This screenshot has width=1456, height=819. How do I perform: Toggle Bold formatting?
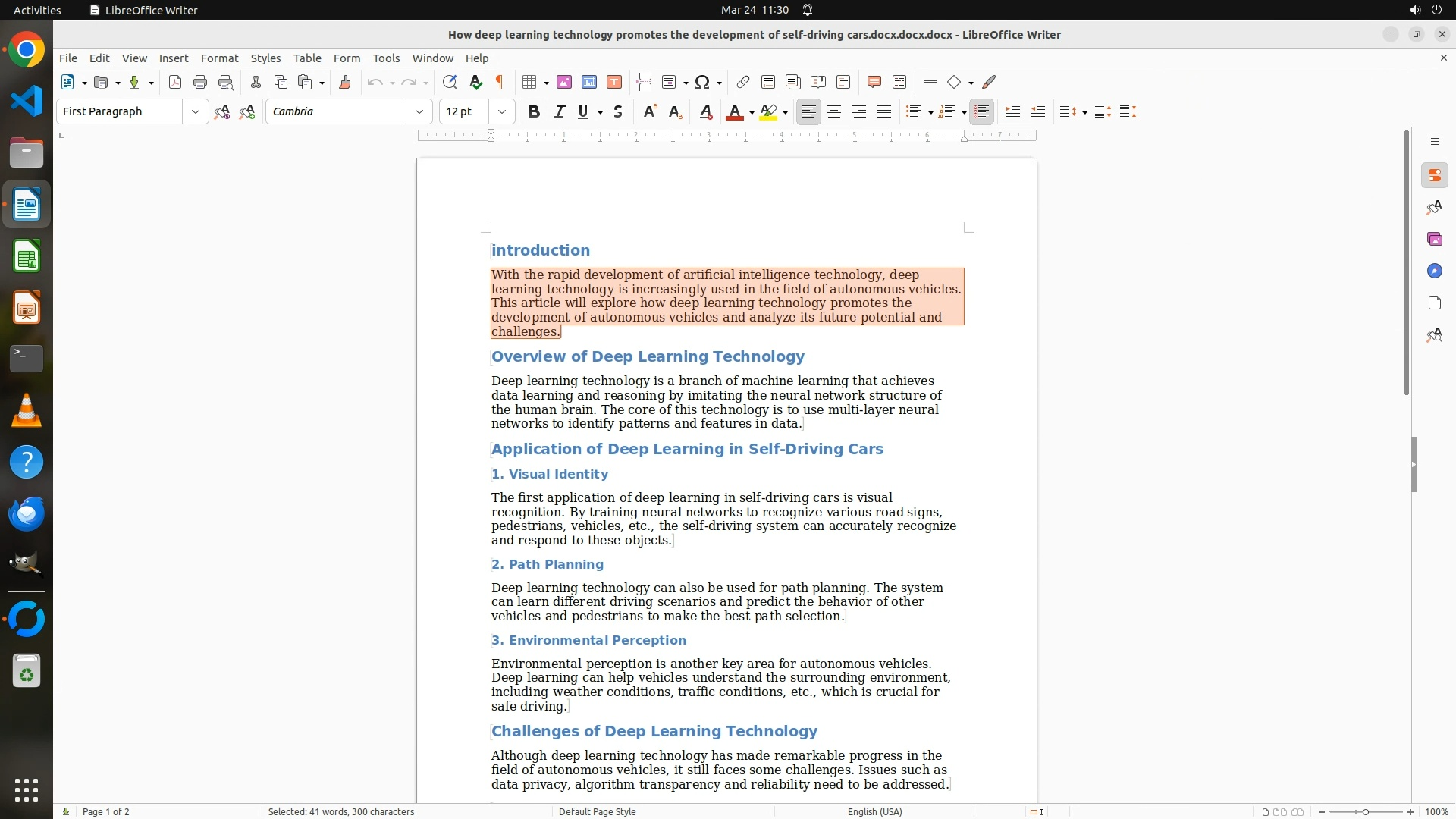[x=534, y=111]
